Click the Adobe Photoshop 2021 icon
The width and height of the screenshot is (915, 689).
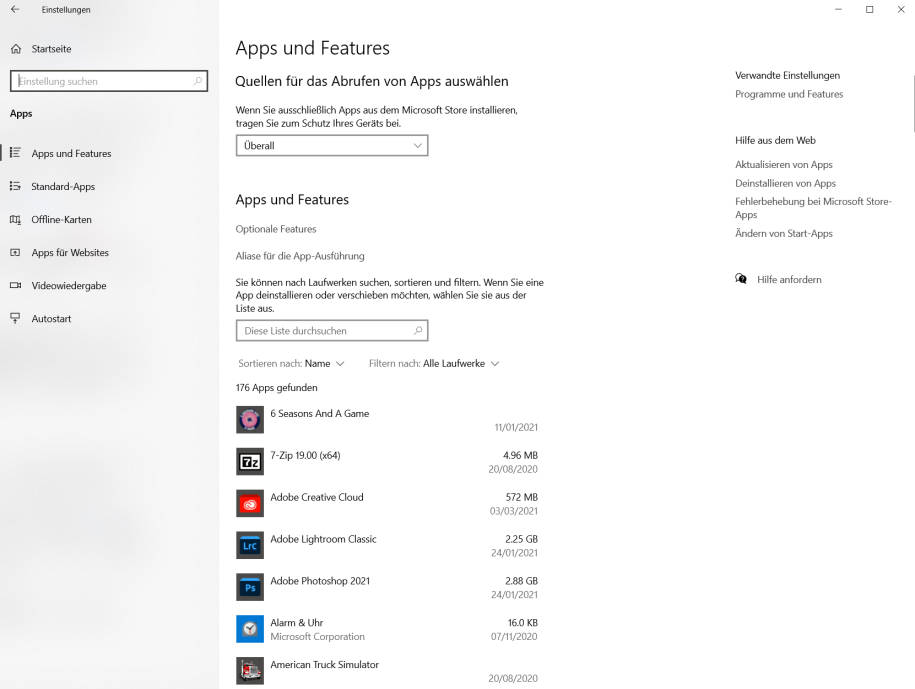coord(250,587)
